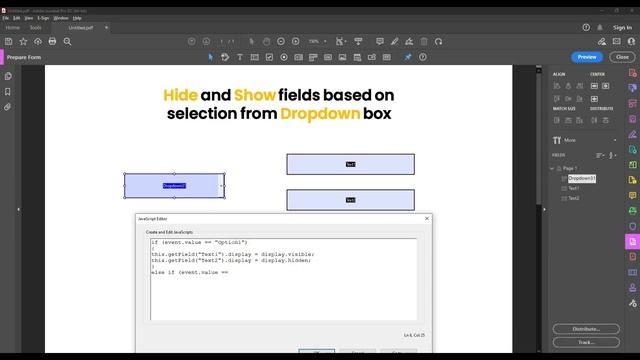Select the Add Text field tool
The image size is (640, 360).
(x=254, y=57)
